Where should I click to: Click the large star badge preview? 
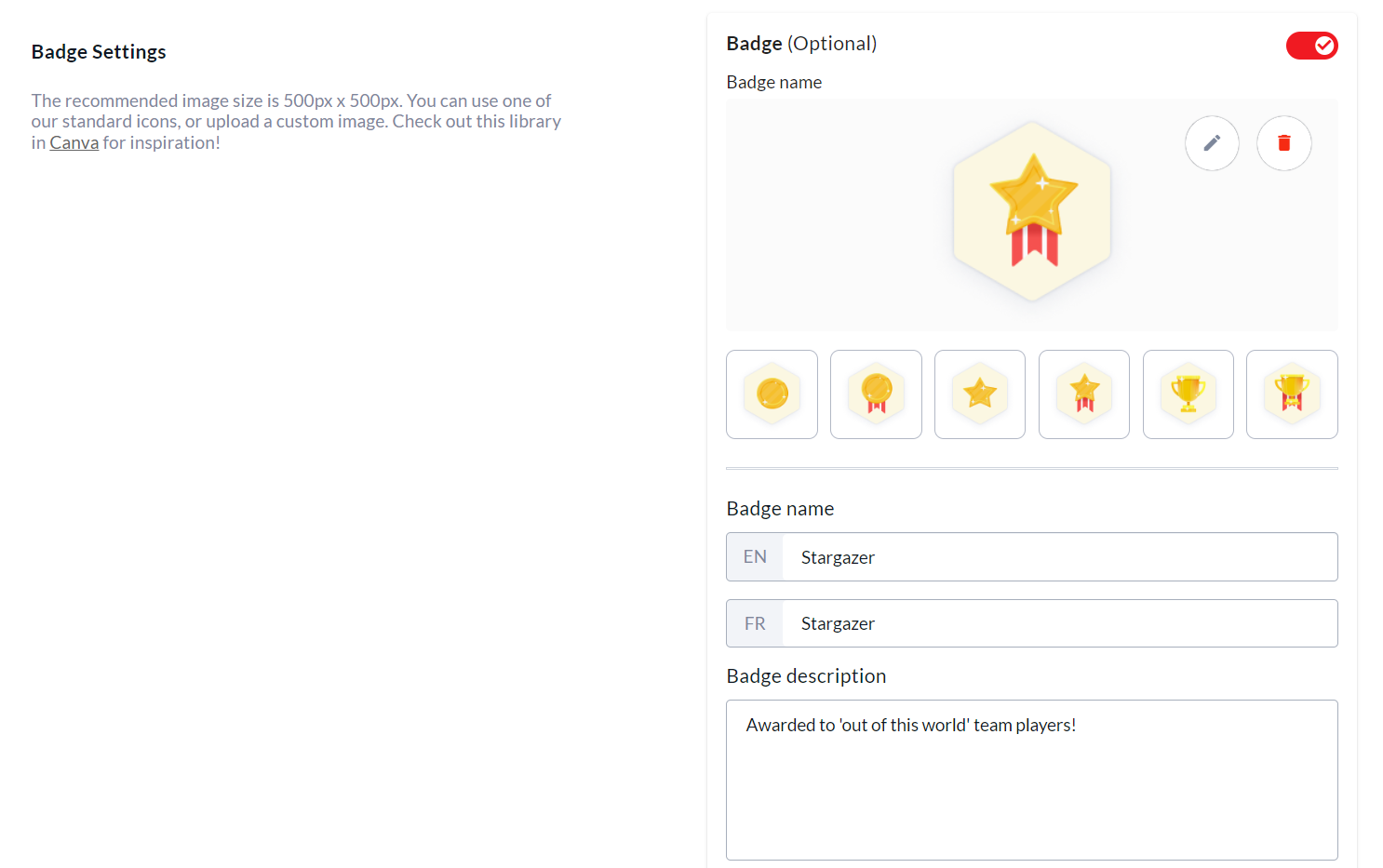(1032, 211)
